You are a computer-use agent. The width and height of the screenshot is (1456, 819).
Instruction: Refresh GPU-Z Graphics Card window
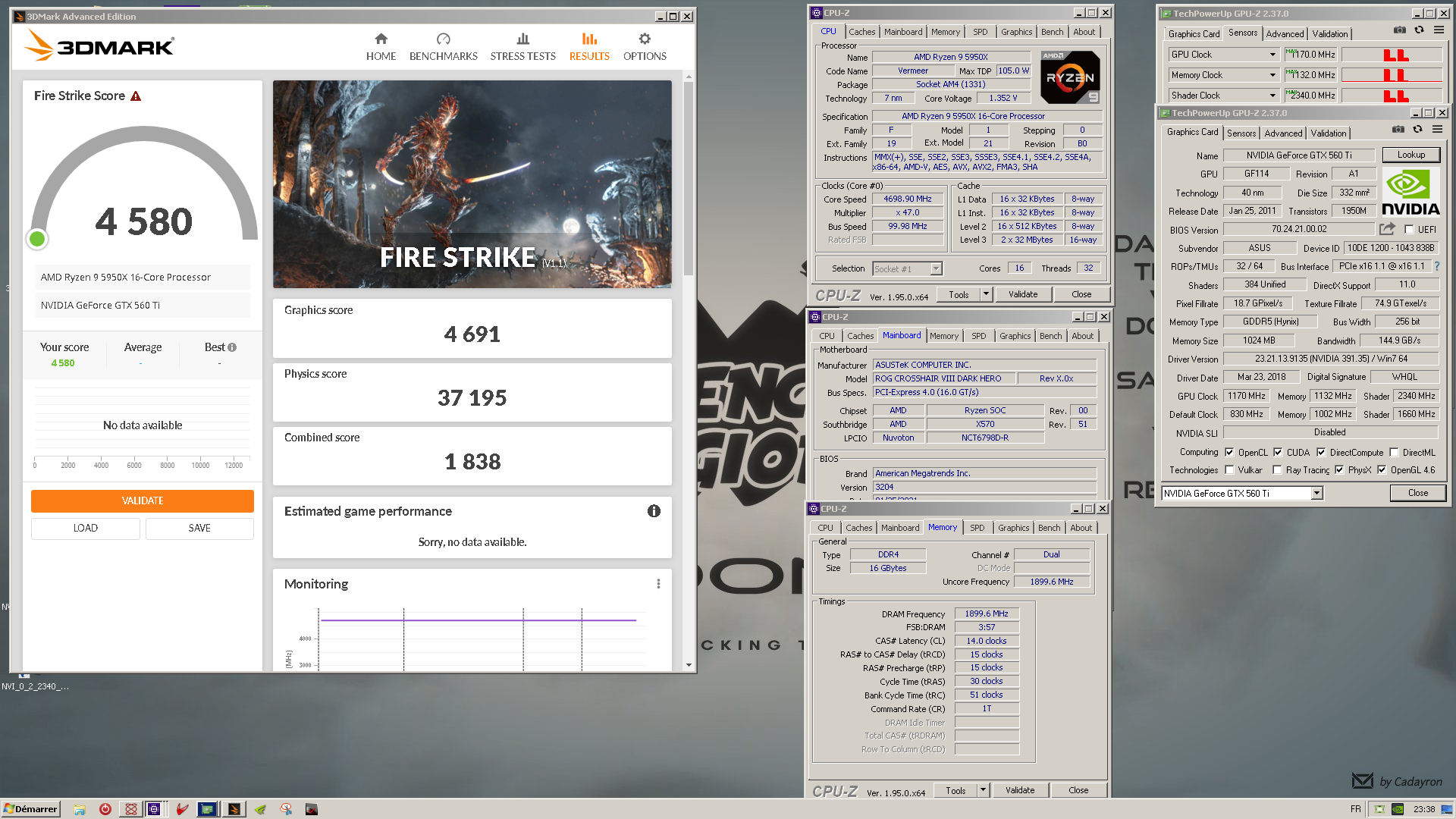tap(1417, 130)
